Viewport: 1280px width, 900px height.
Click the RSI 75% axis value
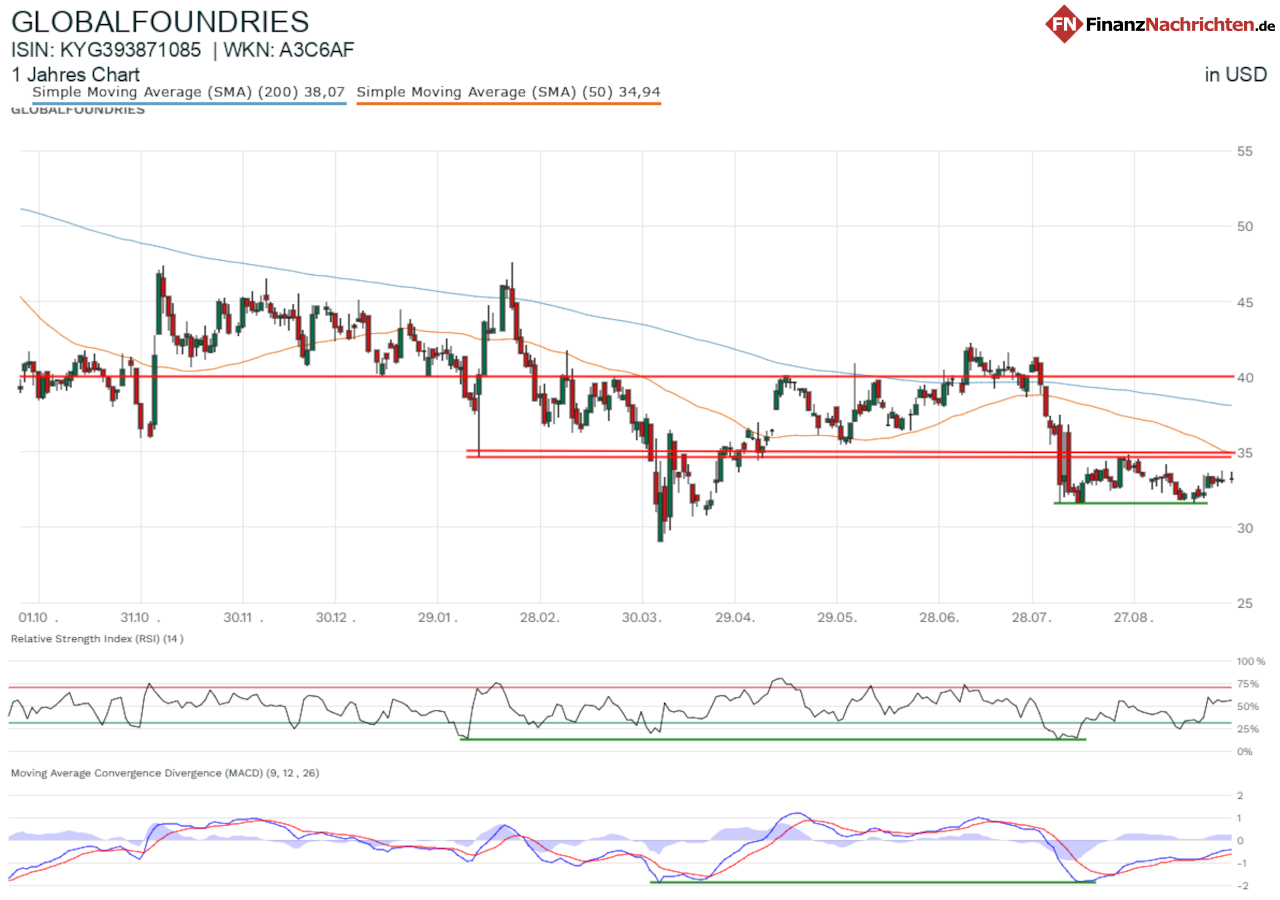pyautogui.click(x=1247, y=684)
